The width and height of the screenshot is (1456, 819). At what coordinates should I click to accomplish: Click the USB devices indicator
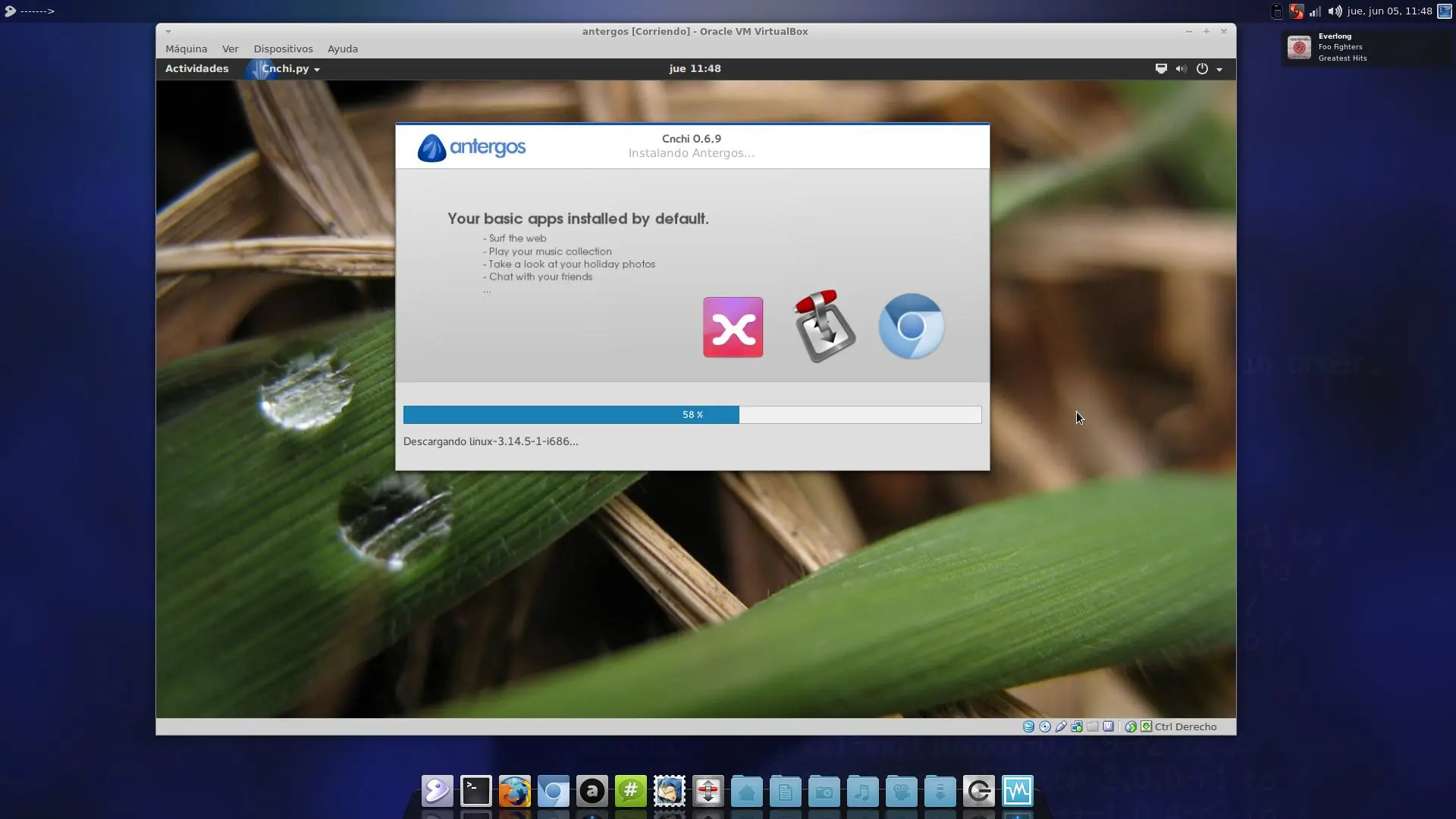point(1060,726)
